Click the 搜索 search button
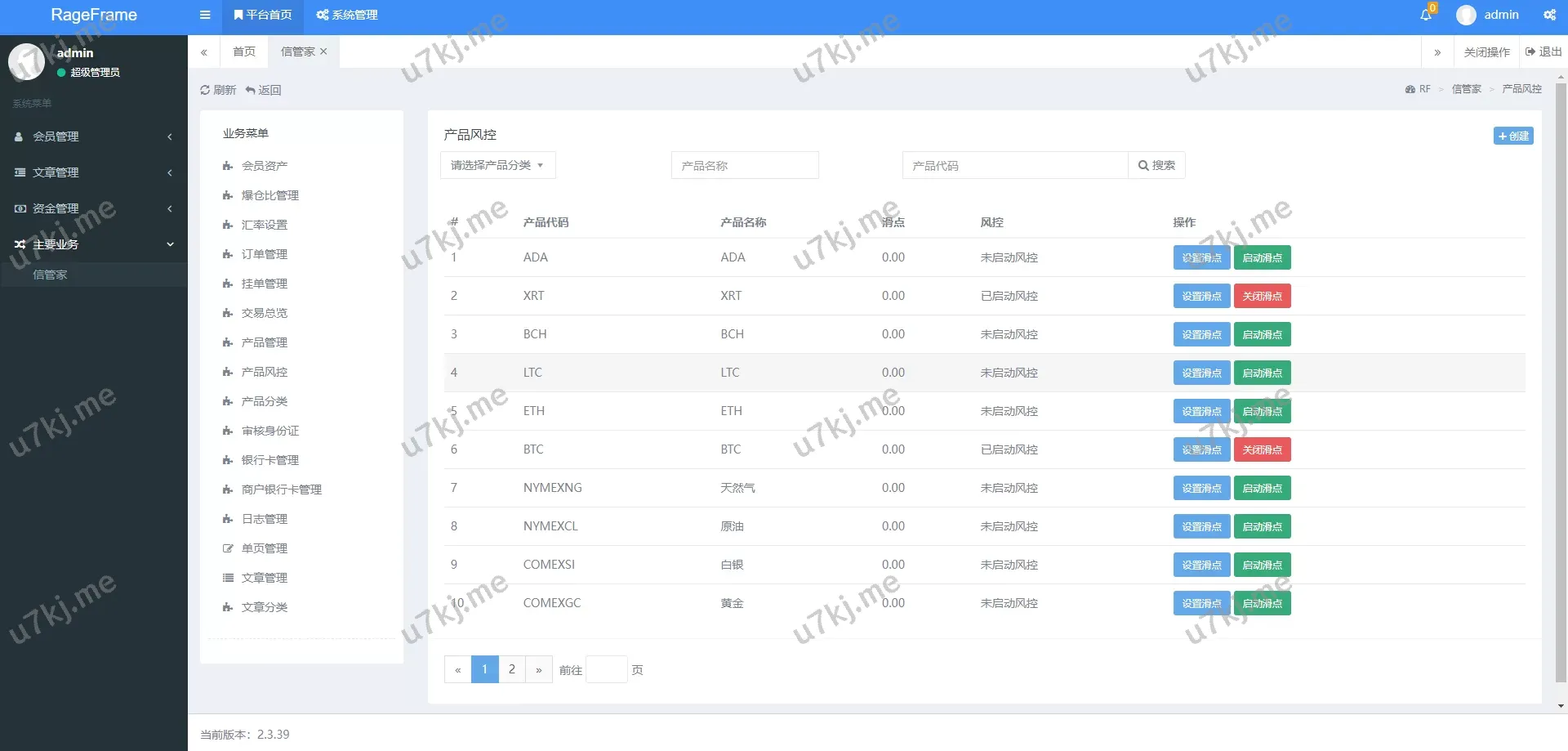 click(x=1156, y=164)
